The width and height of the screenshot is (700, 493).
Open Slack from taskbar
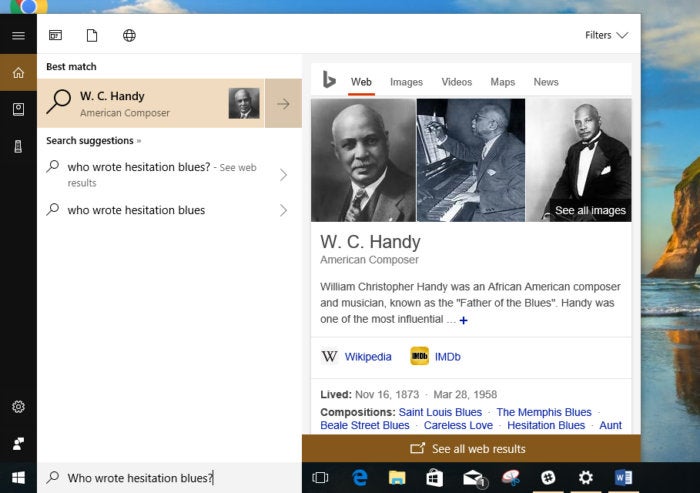pyautogui.click(x=548, y=478)
